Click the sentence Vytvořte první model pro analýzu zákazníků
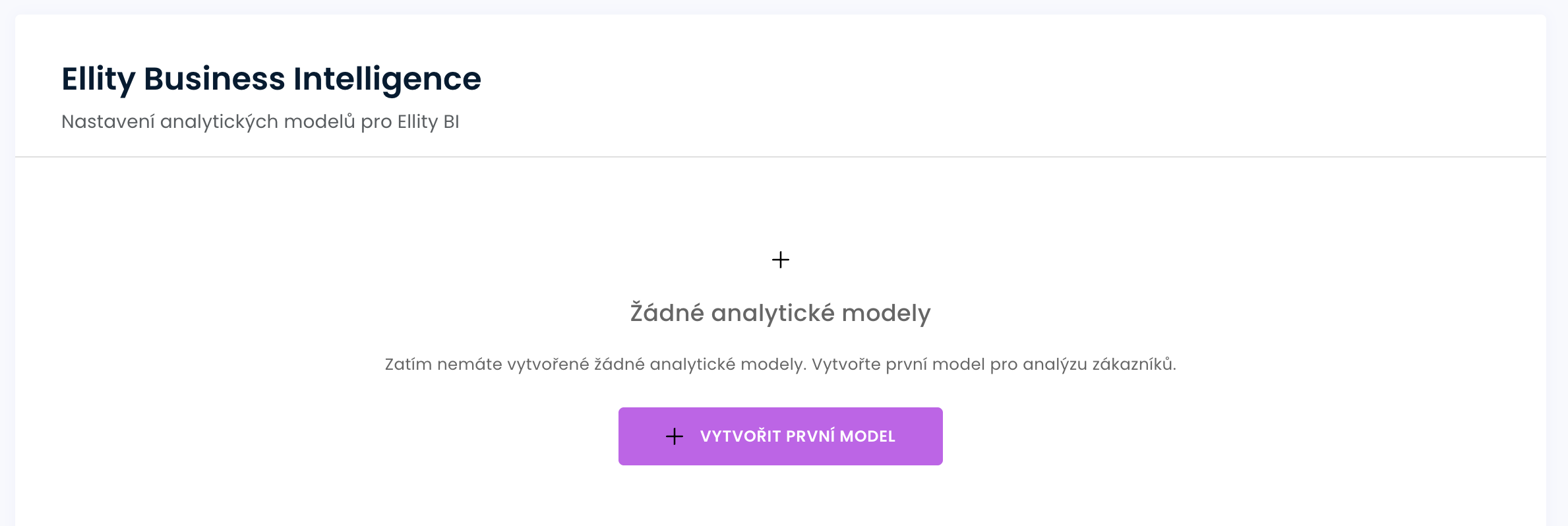The image size is (1568, 526). (x=994, y=365)
